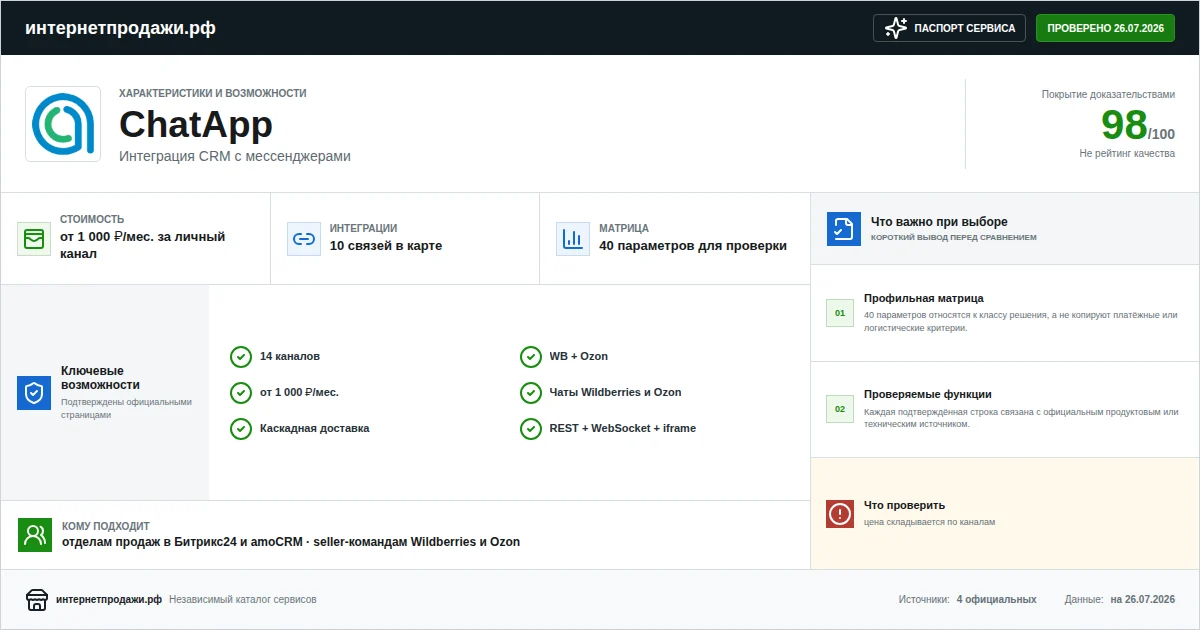Click the Каскадная доставка text
Image resolution: width=1200 pixels, height=630 pixels.
click(315, 429)
